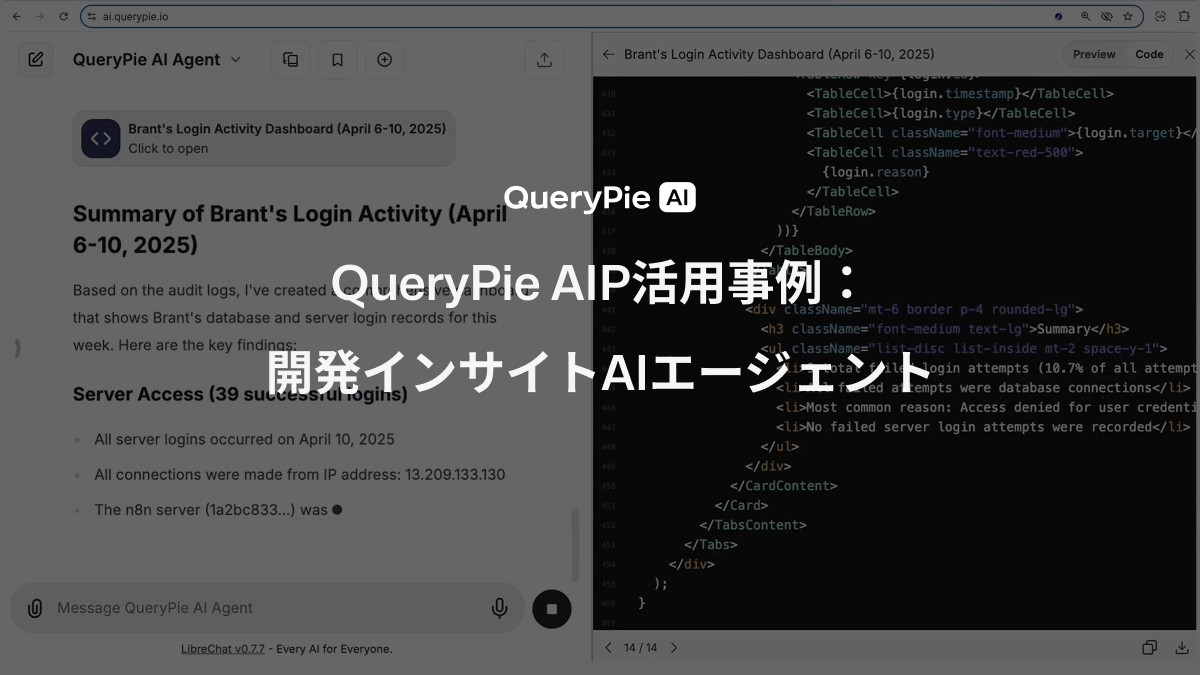Click the duplicate pages icon in chat header

coord(290,59)
